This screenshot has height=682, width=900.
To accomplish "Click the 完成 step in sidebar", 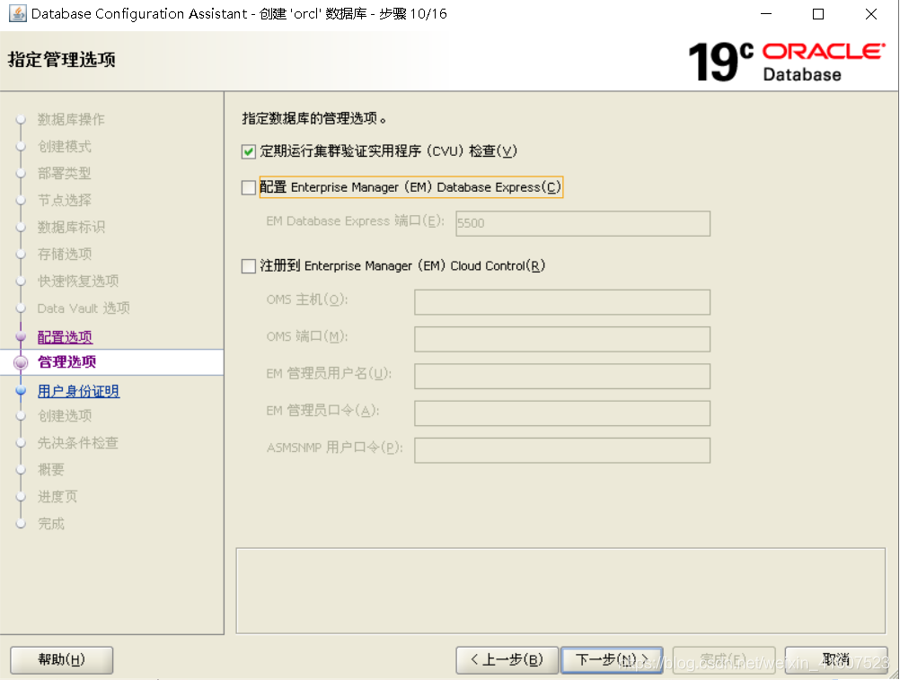I will pyautogui.click(x=51, y=524).
